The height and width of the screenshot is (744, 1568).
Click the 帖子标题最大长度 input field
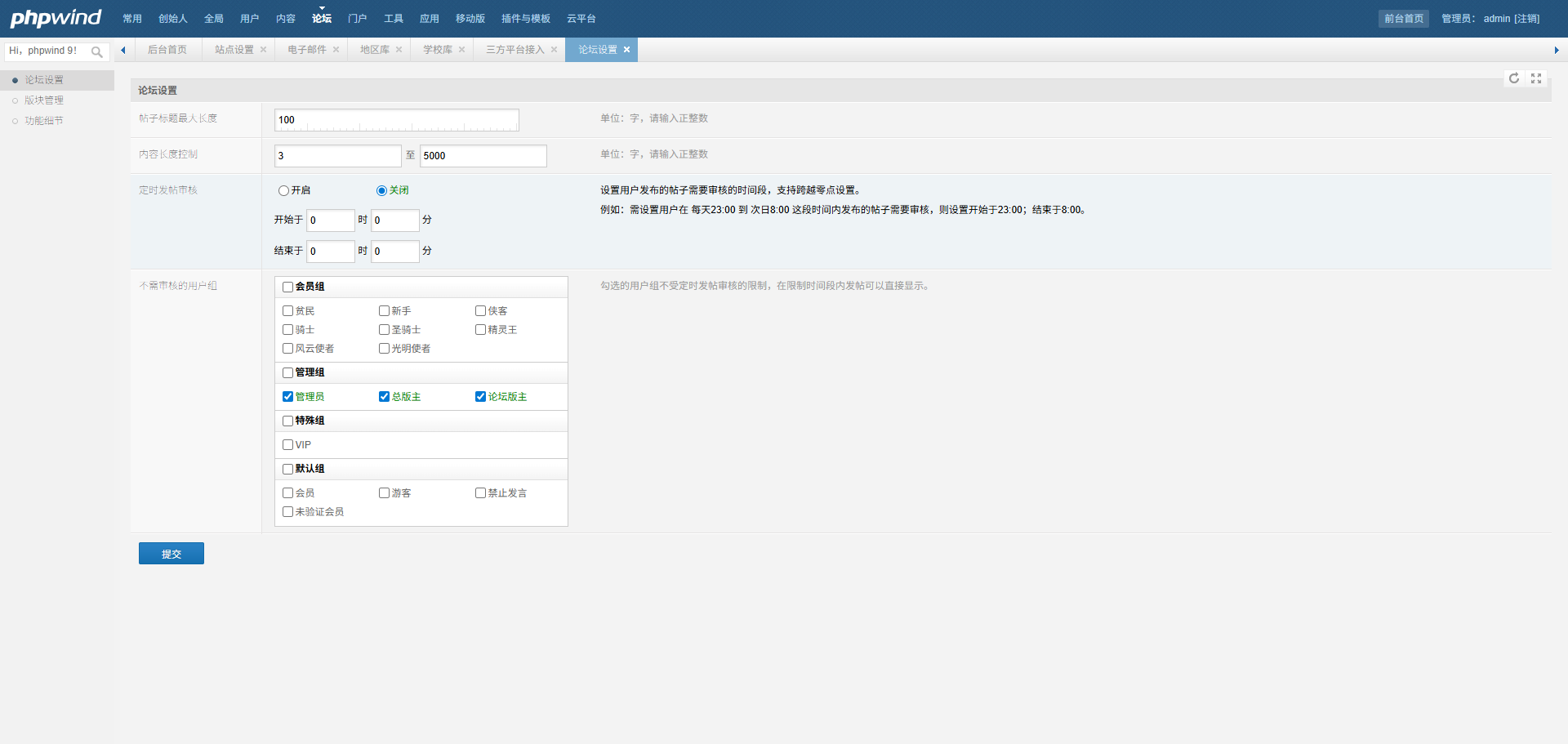[x=396, y=120]
